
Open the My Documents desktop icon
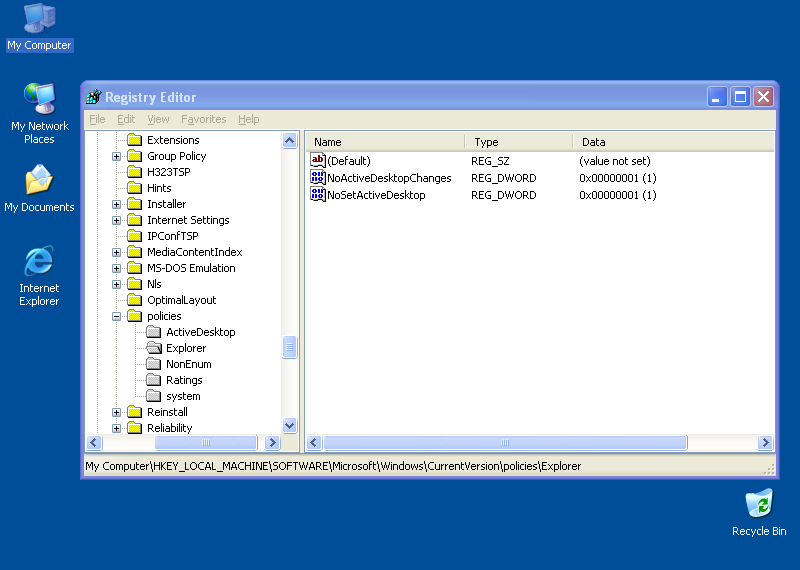39,188
